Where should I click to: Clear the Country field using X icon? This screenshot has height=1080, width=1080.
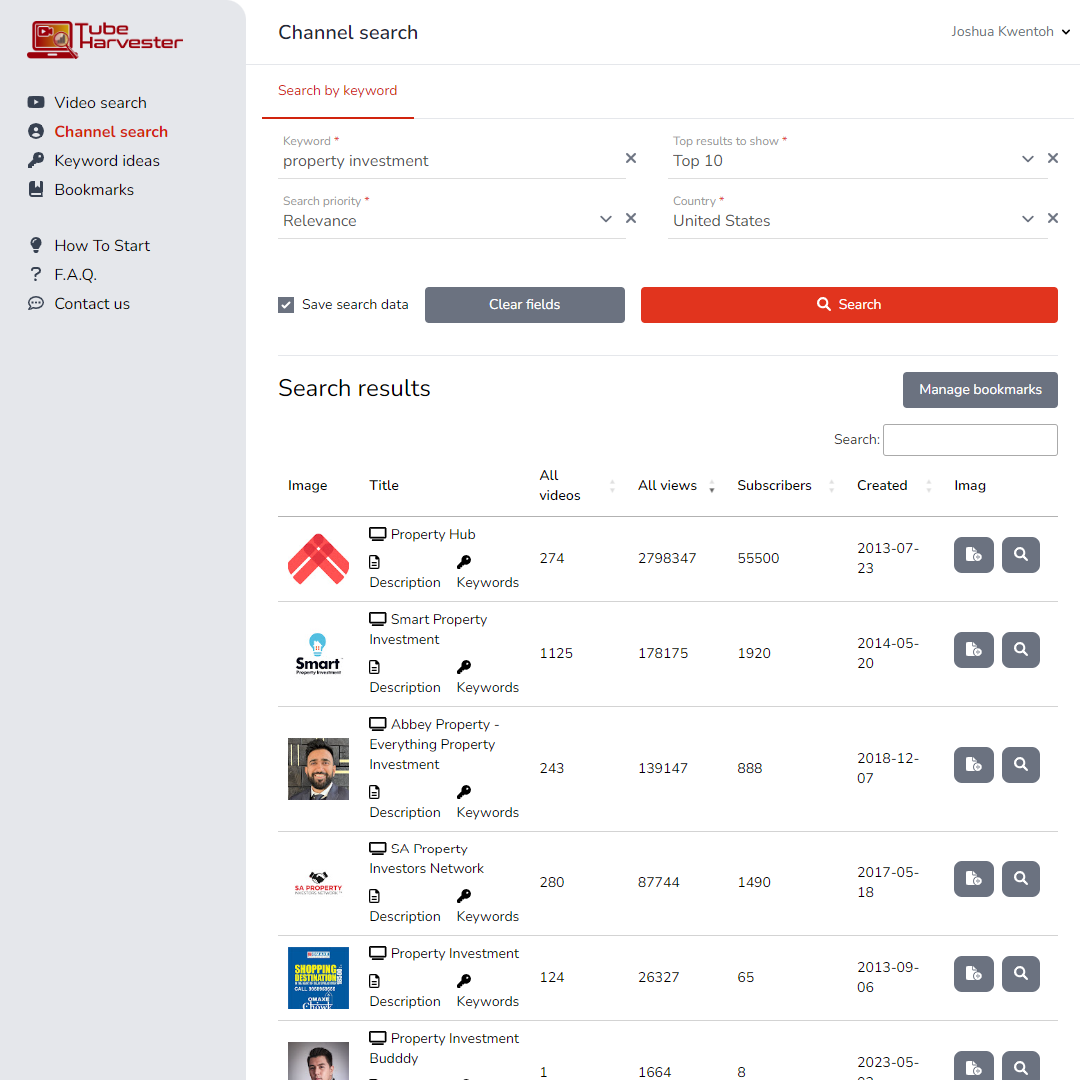[x=1053, y=218]
